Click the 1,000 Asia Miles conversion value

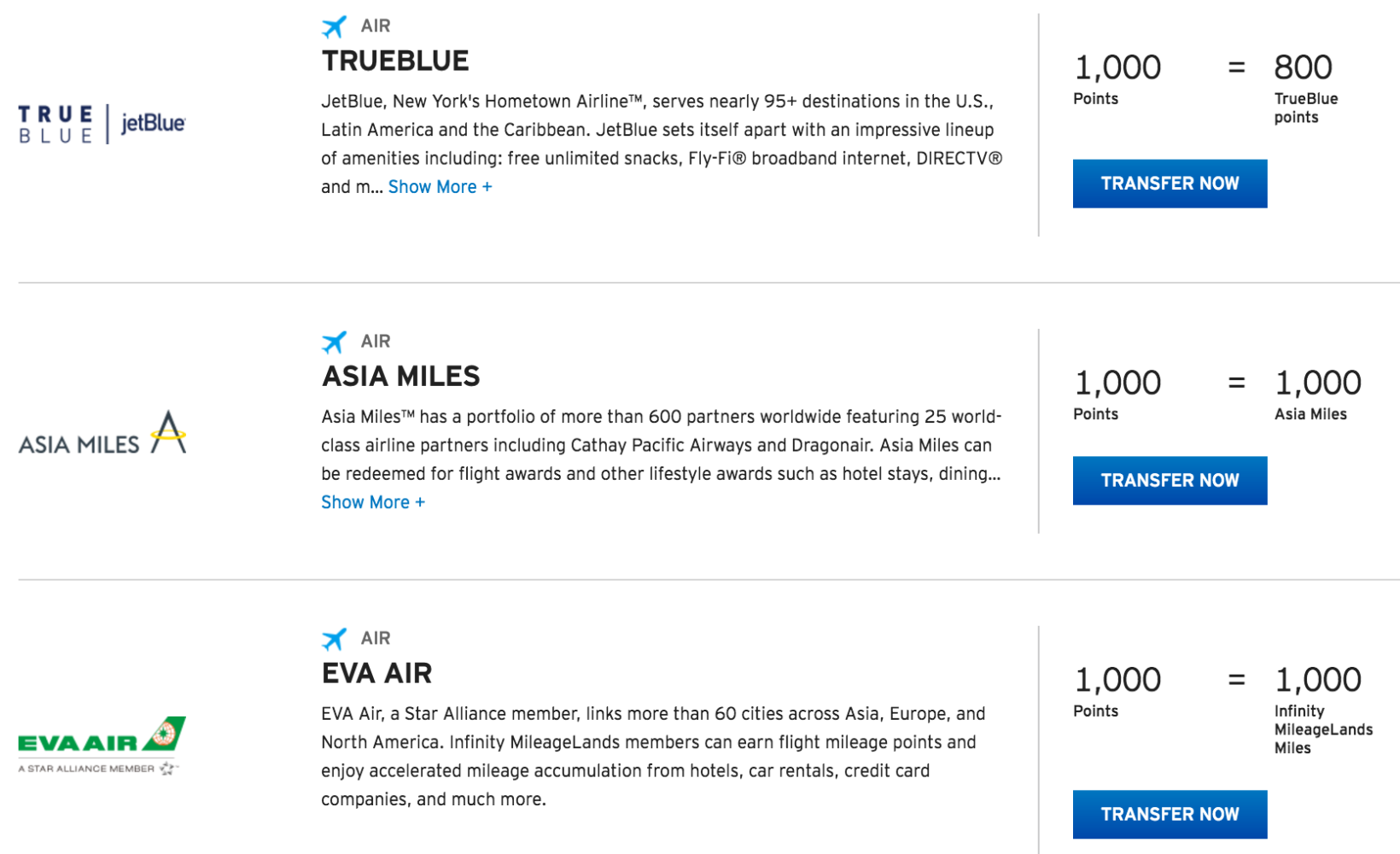(1317, 382)
